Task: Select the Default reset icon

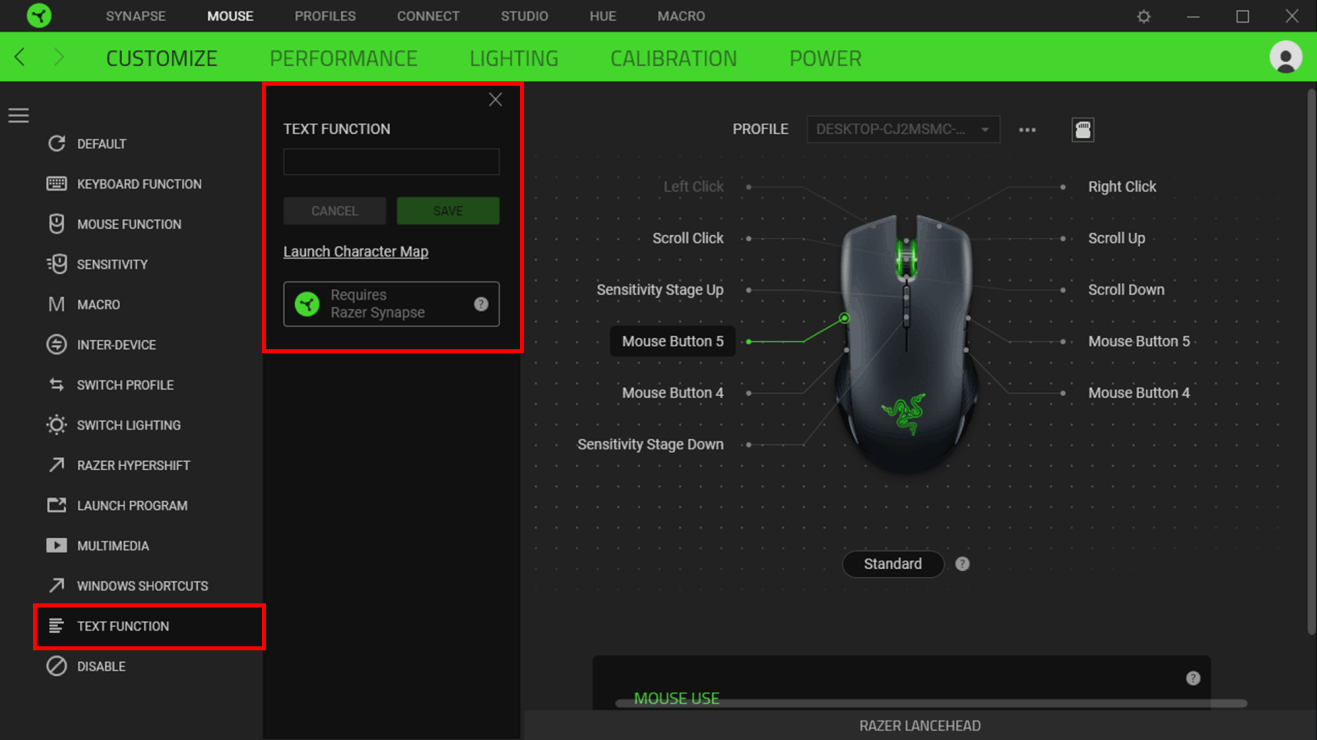Action: (56, 144)
